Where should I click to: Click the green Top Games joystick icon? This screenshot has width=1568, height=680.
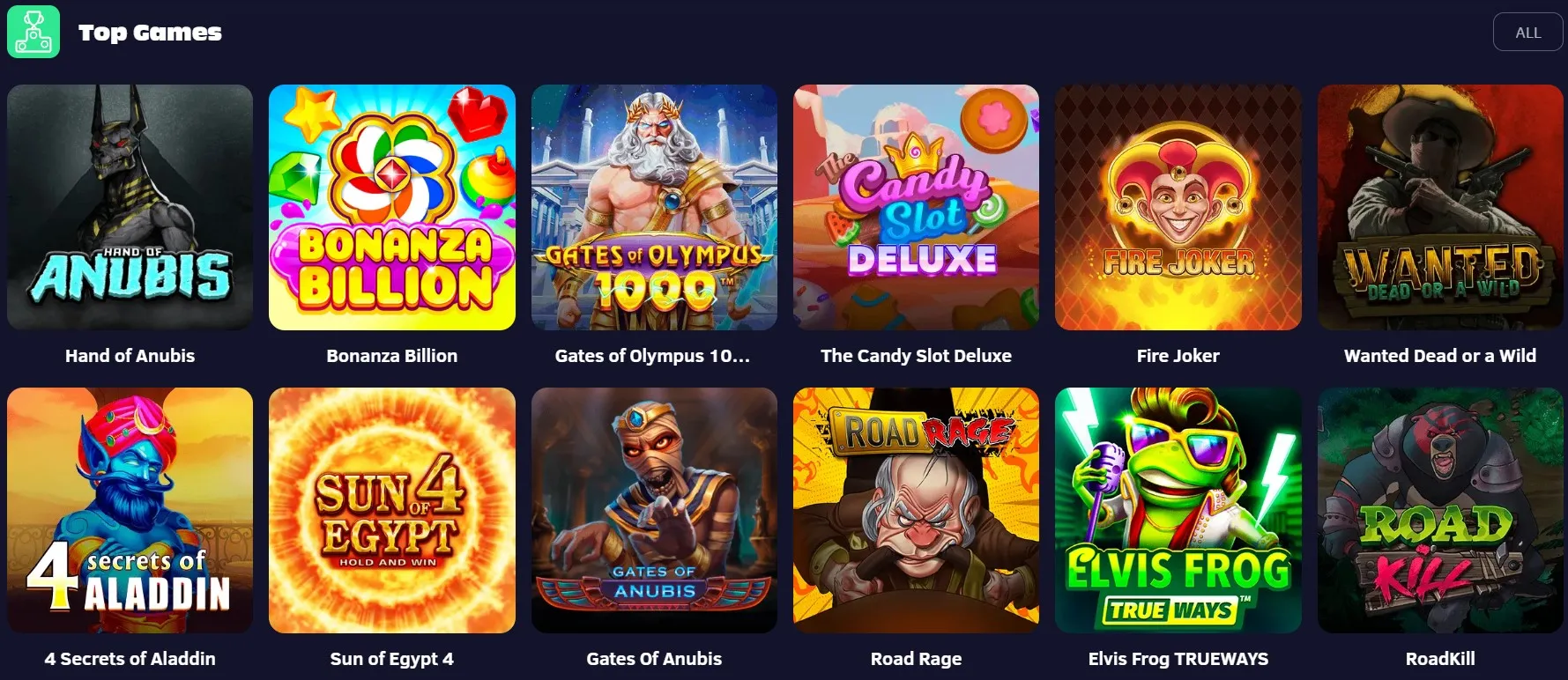33,32
